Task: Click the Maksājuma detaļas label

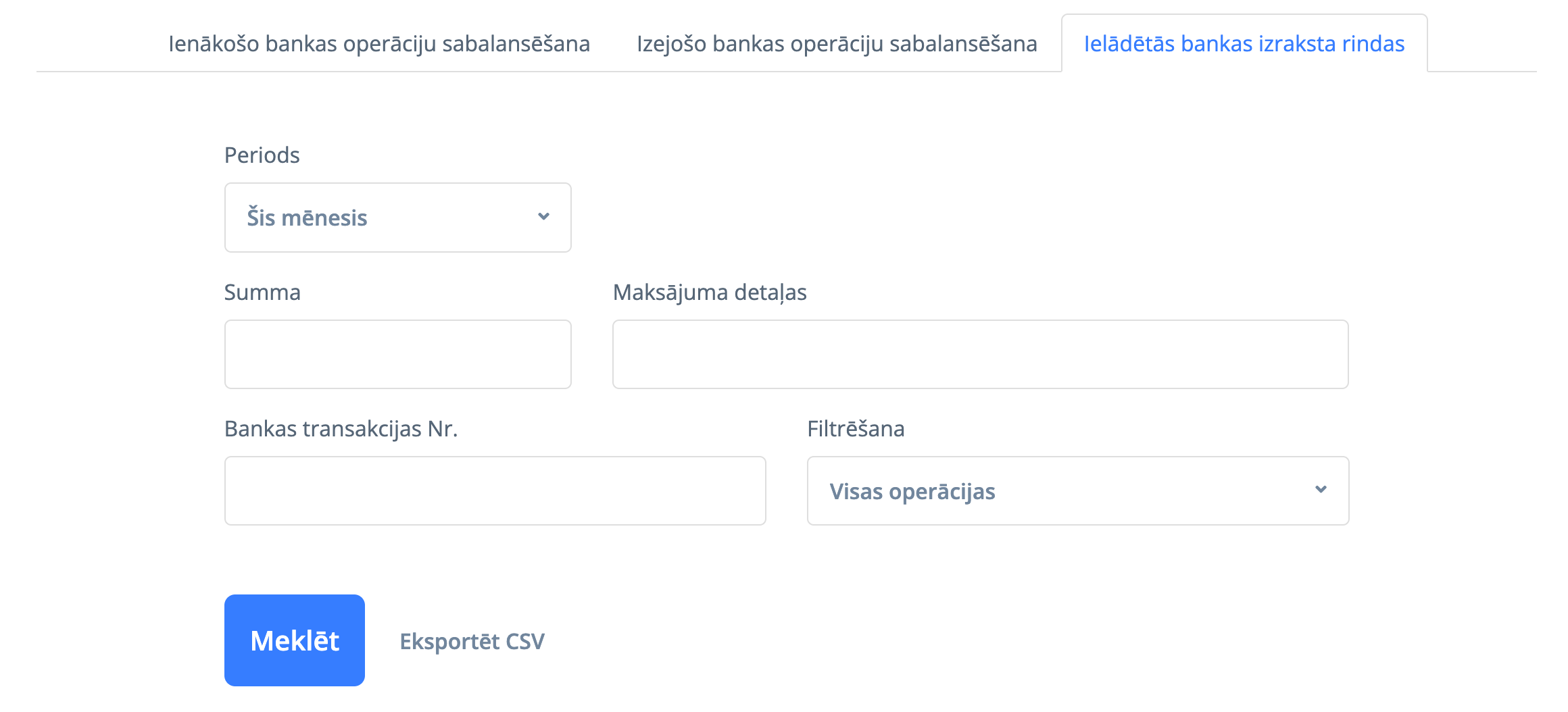Action: click(710, 293)
